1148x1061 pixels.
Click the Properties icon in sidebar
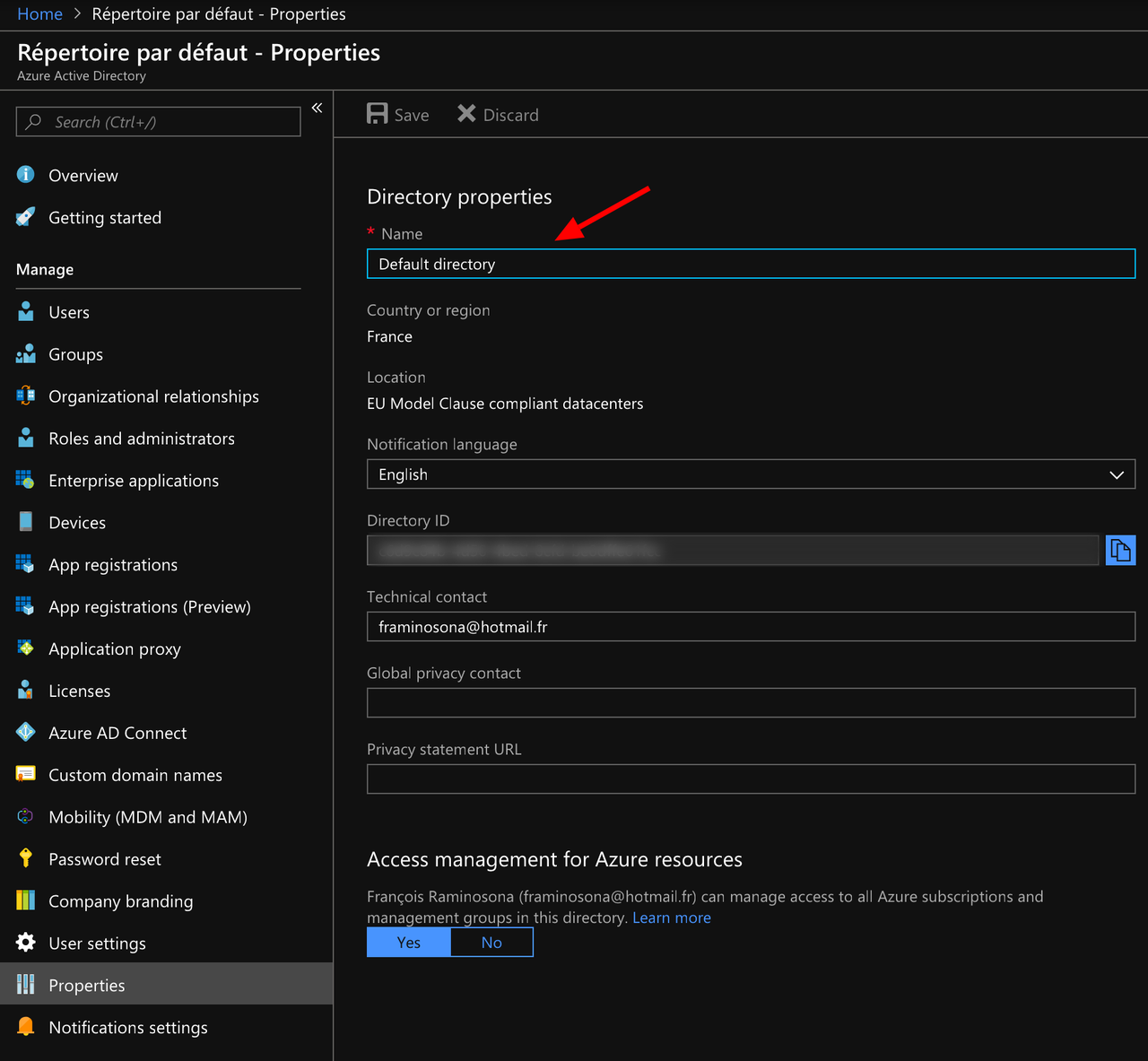(x=25, y=985)
